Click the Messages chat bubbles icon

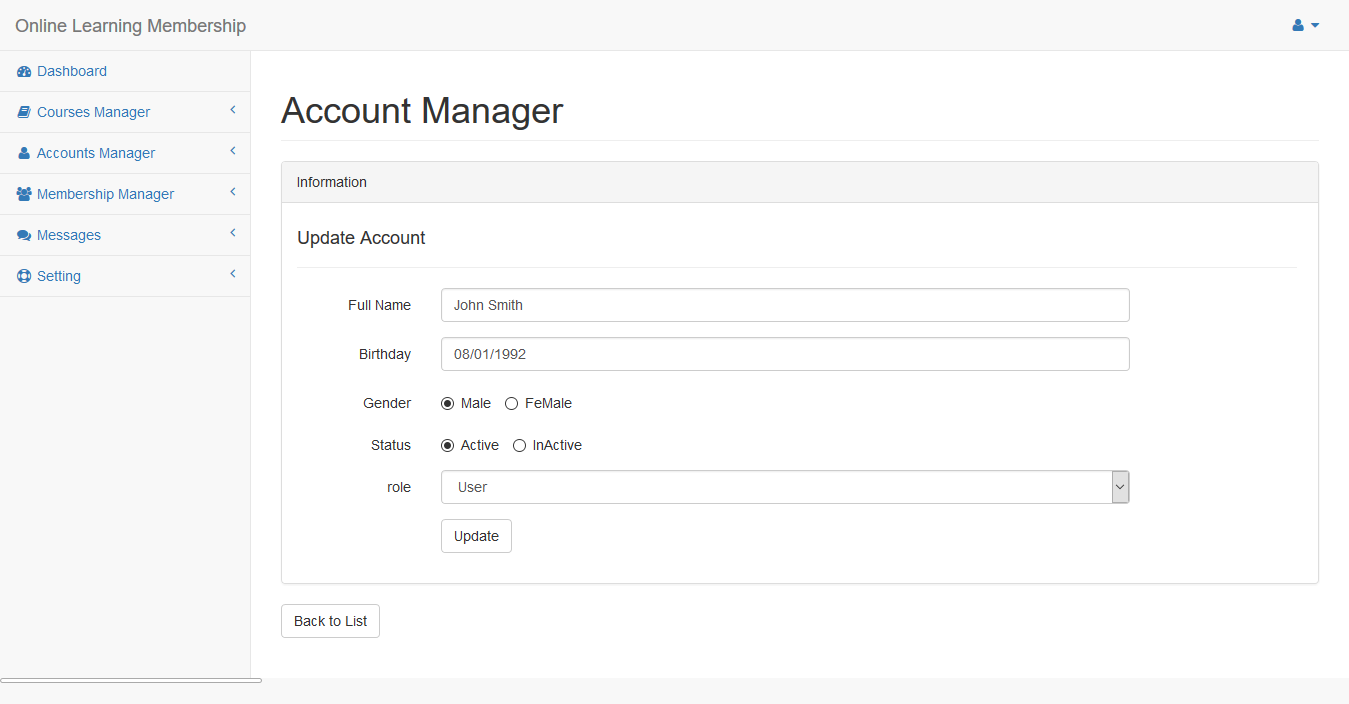tap(24, 236)
